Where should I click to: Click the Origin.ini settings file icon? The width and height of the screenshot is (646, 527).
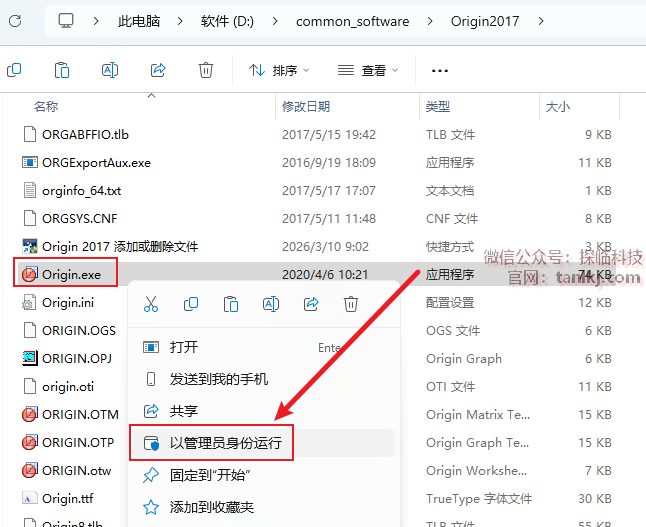coord(30,302)
